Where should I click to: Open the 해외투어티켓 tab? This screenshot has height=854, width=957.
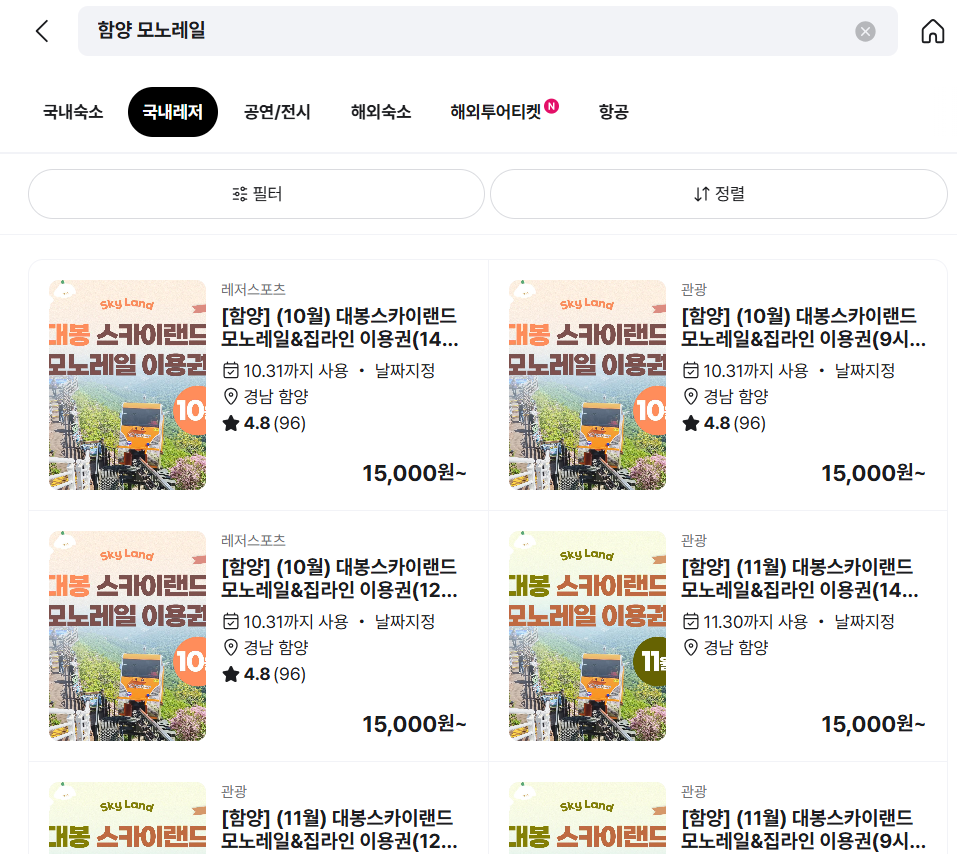tap(496, 112)
